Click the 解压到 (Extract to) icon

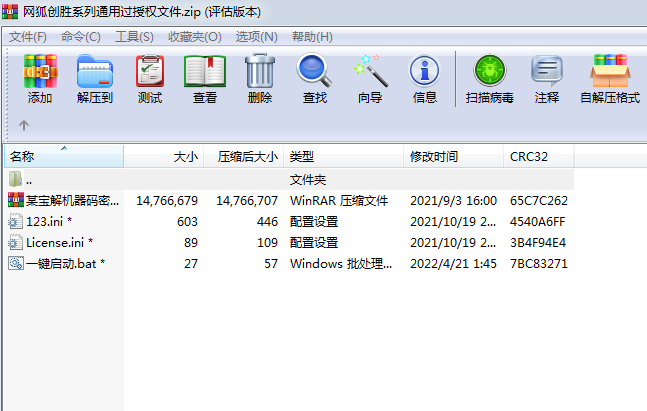click(95, 78)
